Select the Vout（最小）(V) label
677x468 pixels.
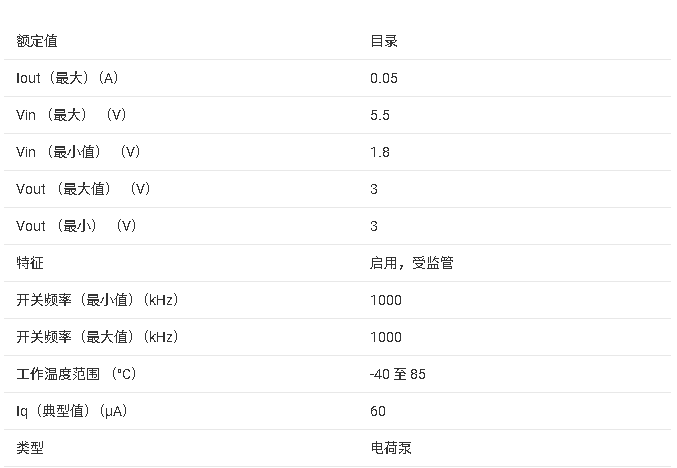pyautogui.click(x=76, y=226)
